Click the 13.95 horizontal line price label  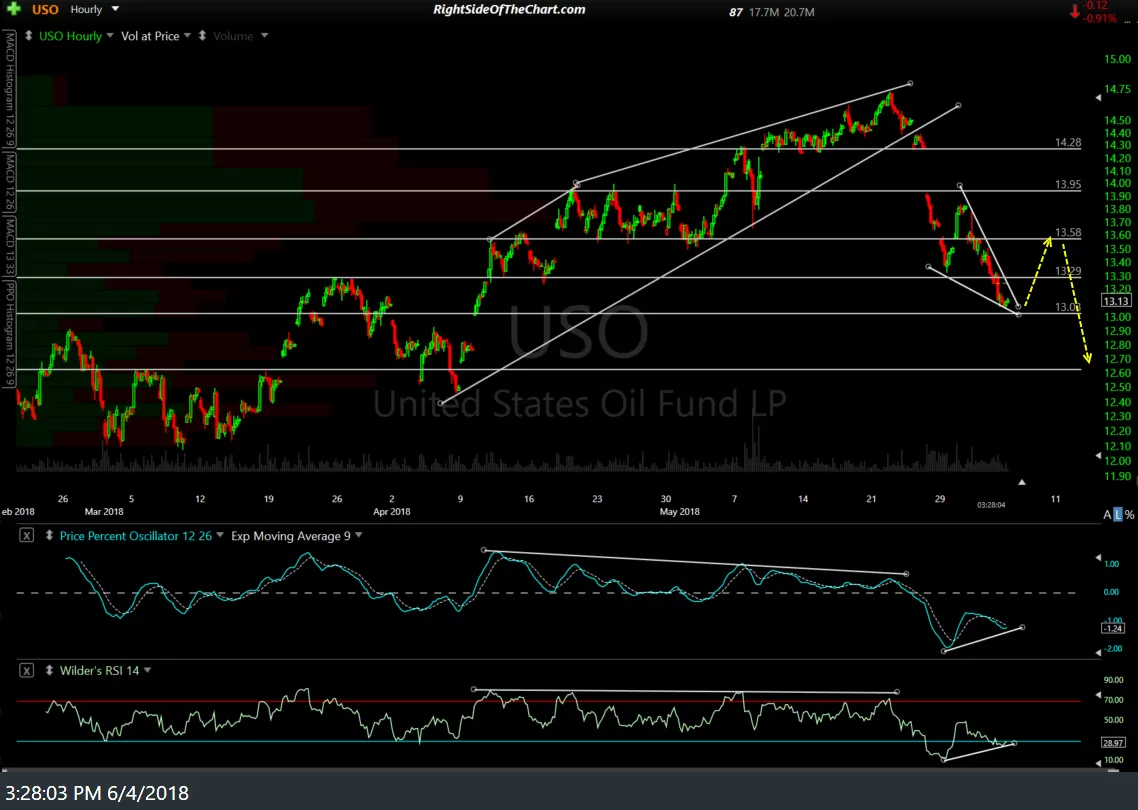pos(1068,184)
